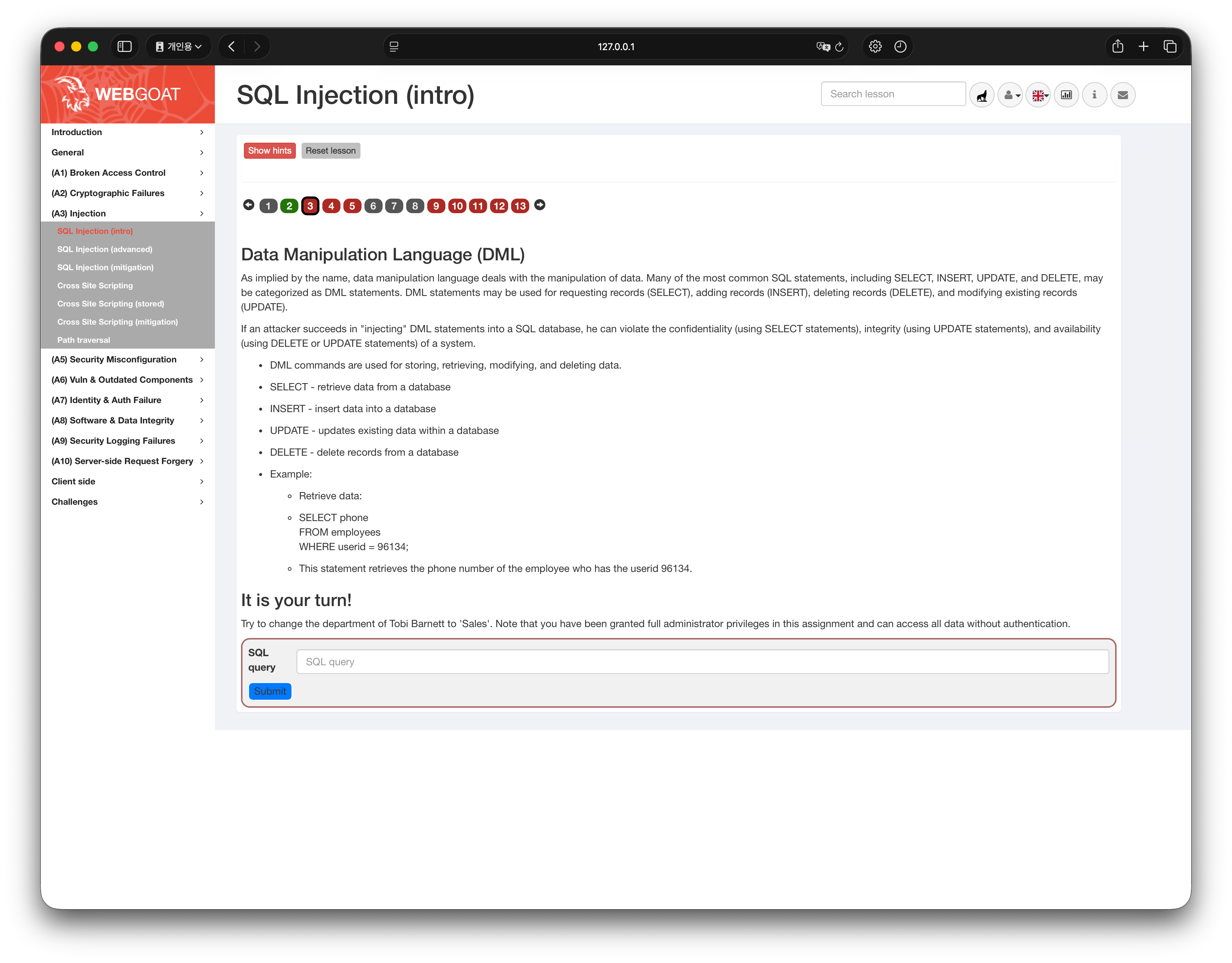The image size is (1232, 963).
Task: Open the browser history clock icon
Action: pos(901,46)
